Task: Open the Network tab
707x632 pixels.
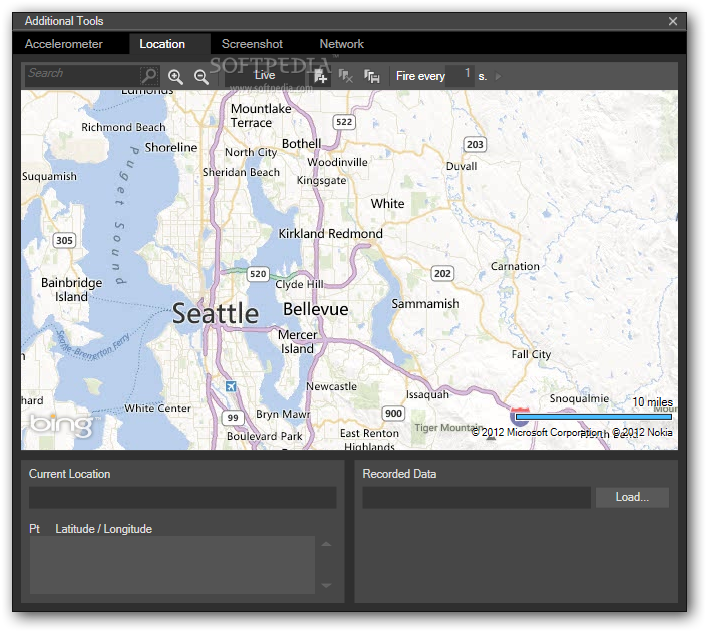Action: [x=341, y=44]
